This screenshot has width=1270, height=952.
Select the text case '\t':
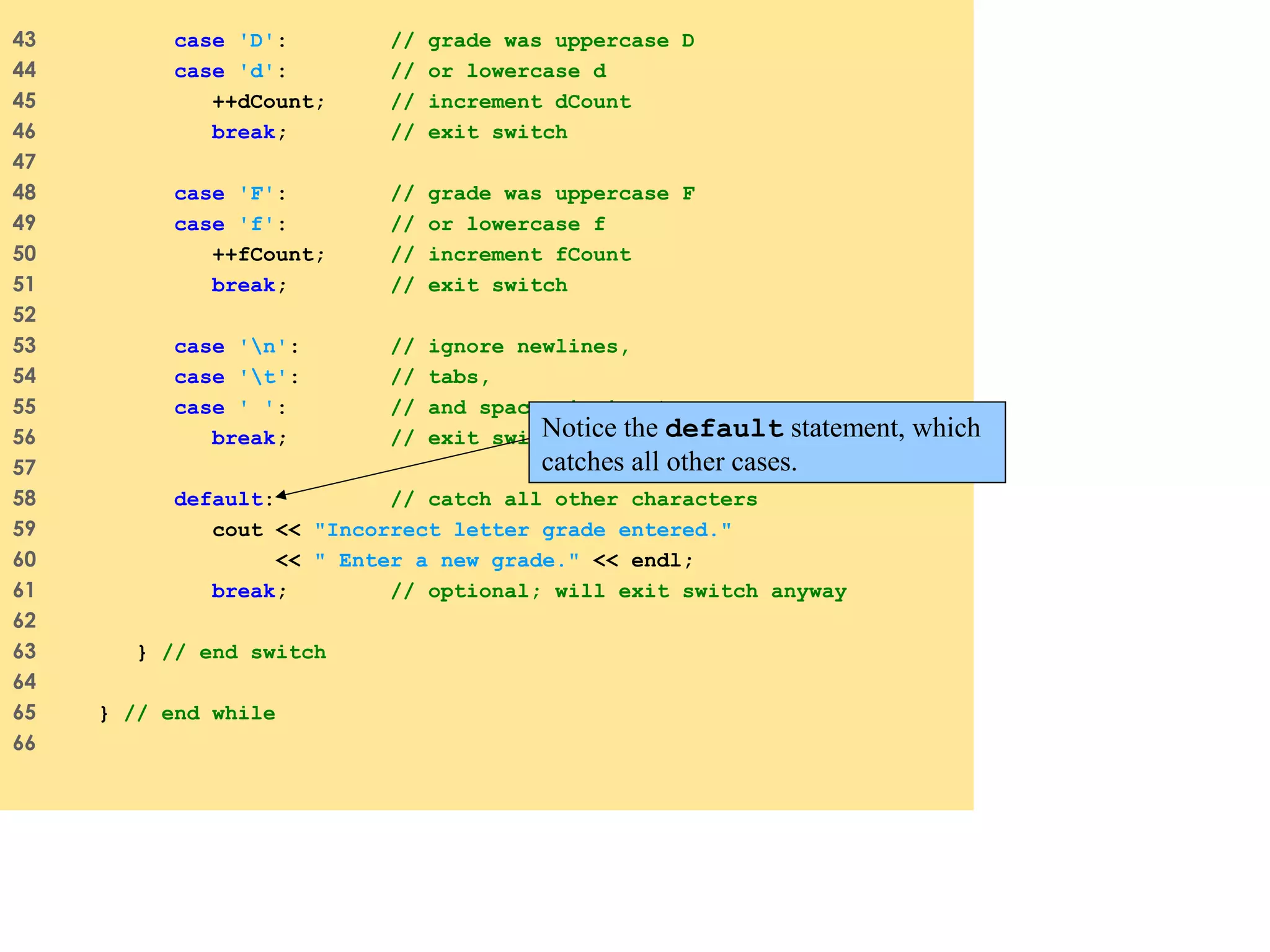(x=237, y=377)
